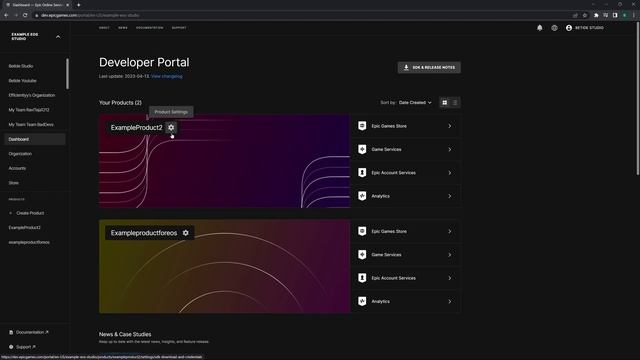Screen dimensions: 640x360
Task: Click Analytics icon under ExampleProduct2
Action: point(362,196)
